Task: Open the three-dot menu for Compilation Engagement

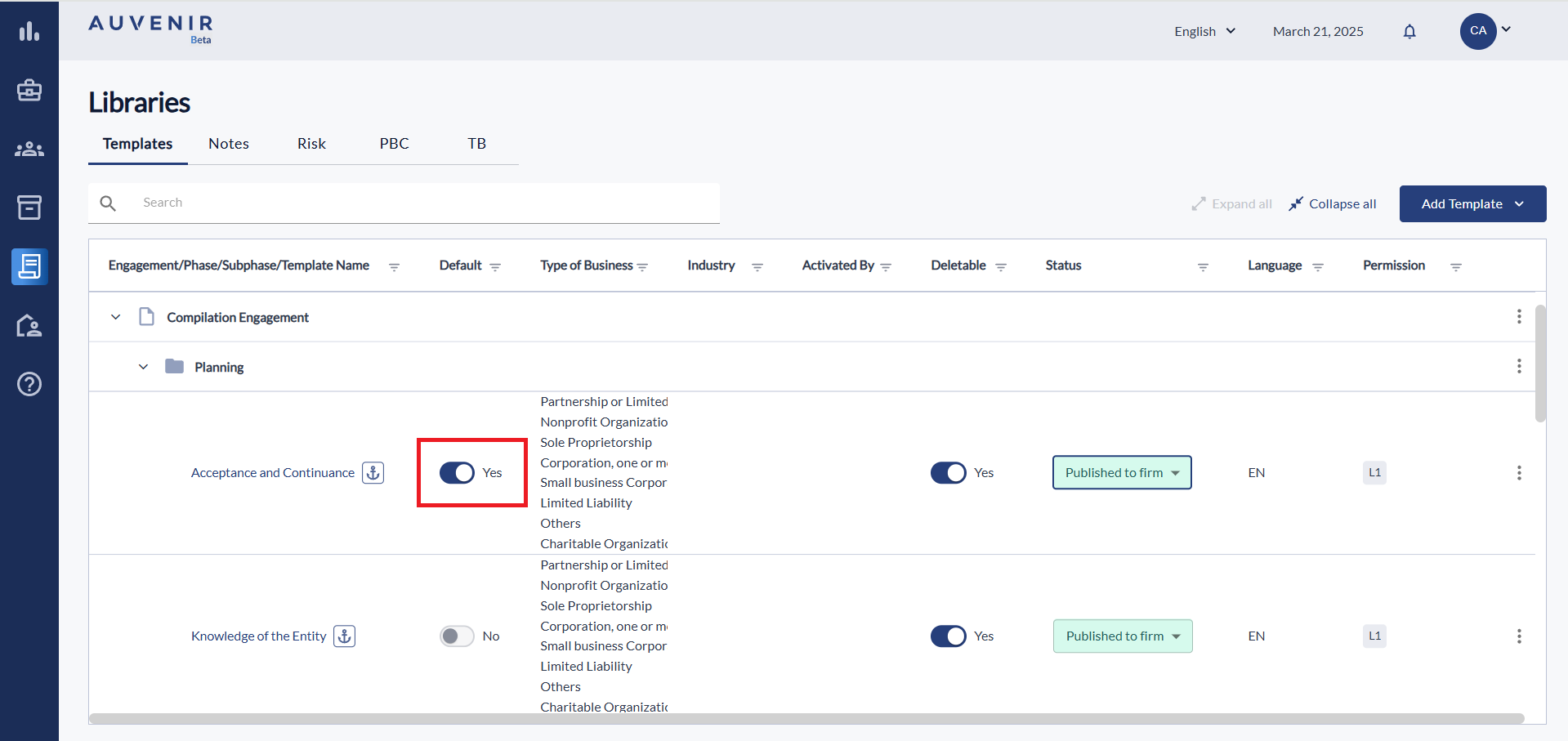Action: click(x=1519, y=316)
